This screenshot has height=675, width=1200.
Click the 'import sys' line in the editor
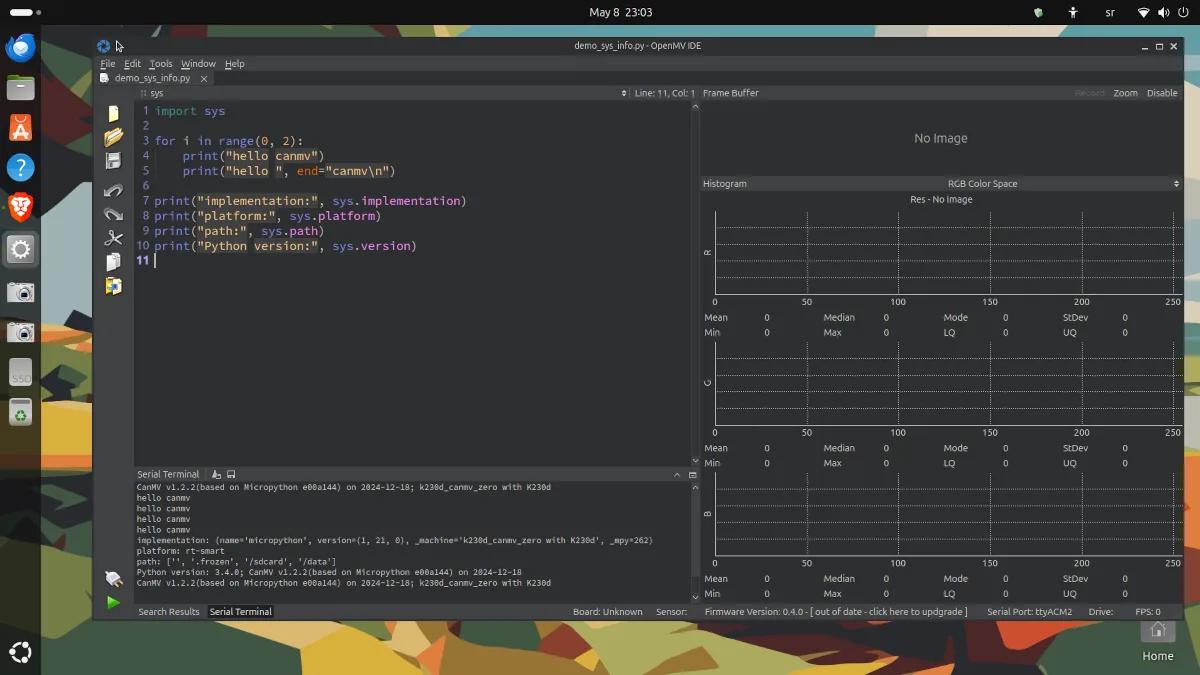[190, 111]
